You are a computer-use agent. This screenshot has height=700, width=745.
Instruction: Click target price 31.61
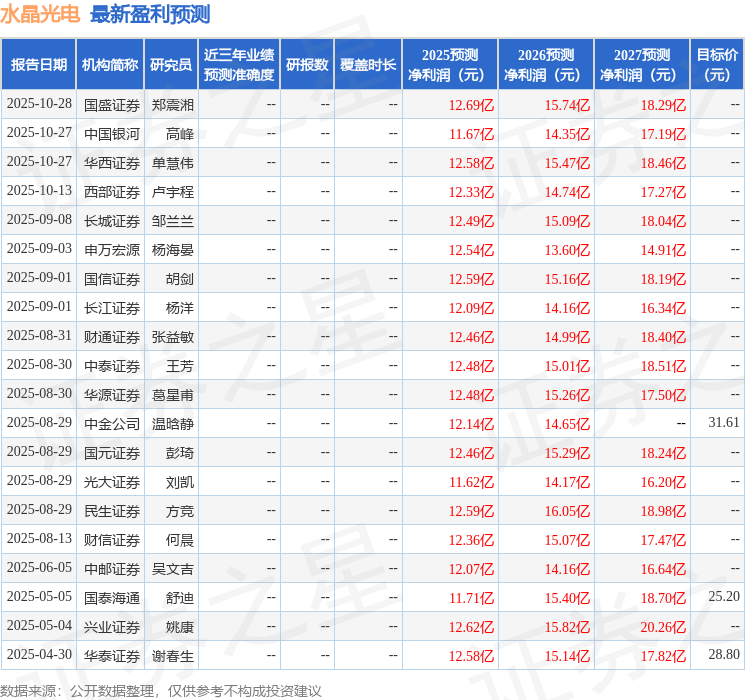click(x=724, y=422)
